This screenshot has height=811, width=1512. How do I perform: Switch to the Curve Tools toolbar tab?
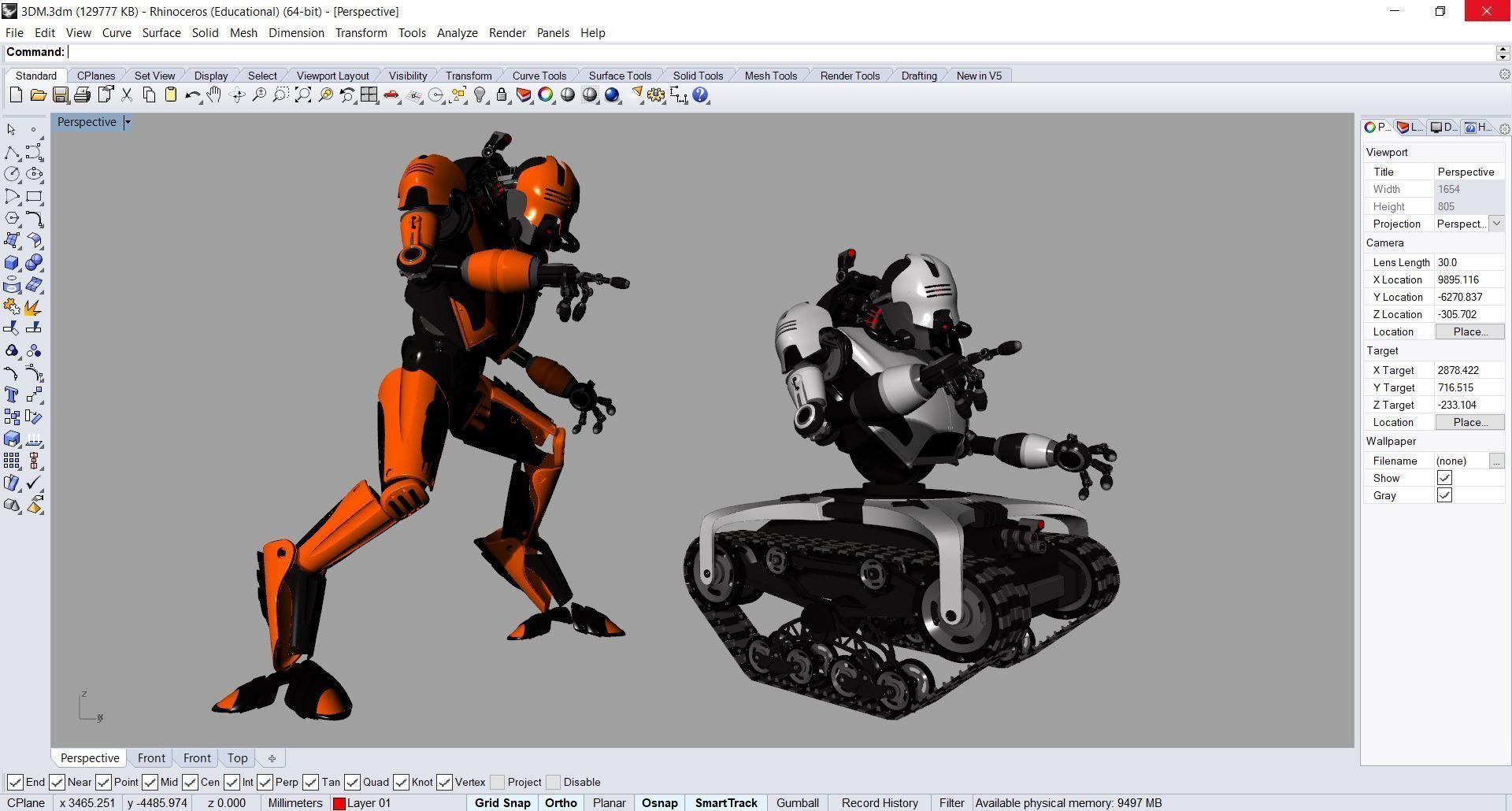click(539, 76)
